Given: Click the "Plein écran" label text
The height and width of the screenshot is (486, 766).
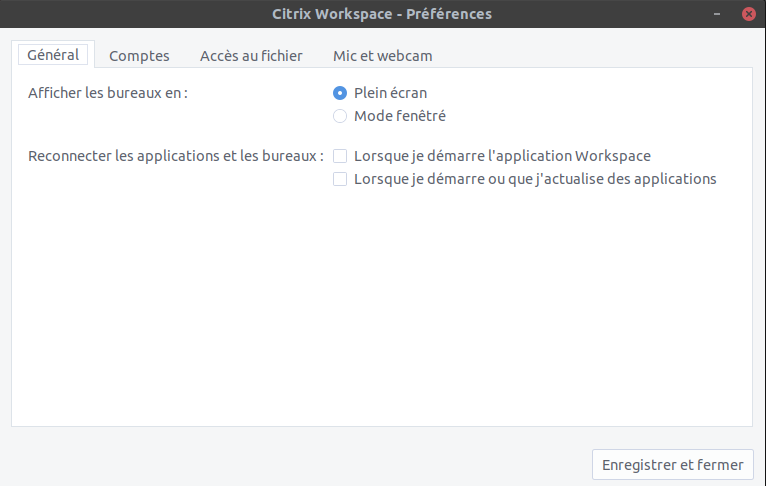Looking at the screenshot, I should click(390, 93).
